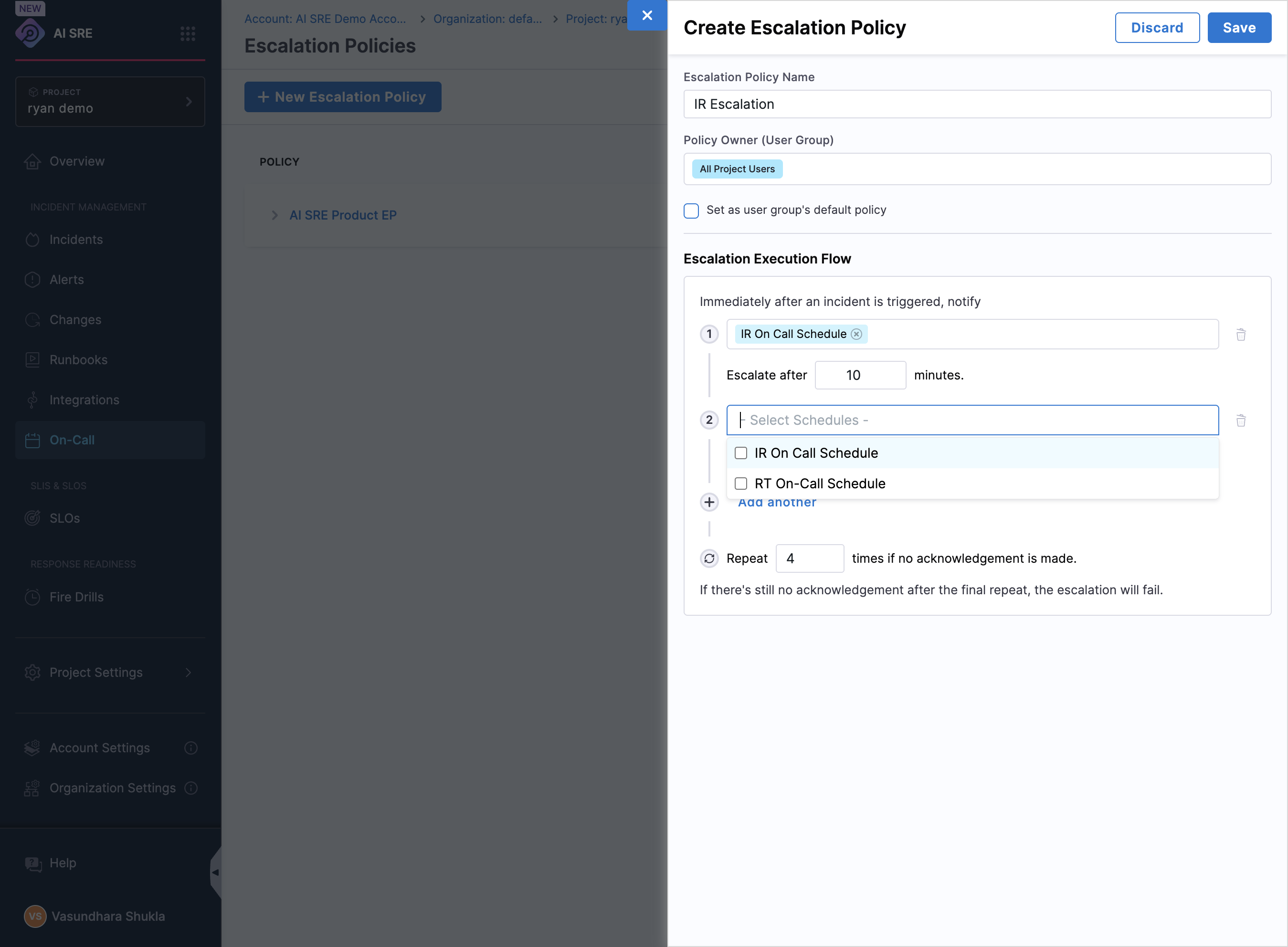Save the escalation policy
This screenshot has height=947, width=1288.
(1239, 28)
